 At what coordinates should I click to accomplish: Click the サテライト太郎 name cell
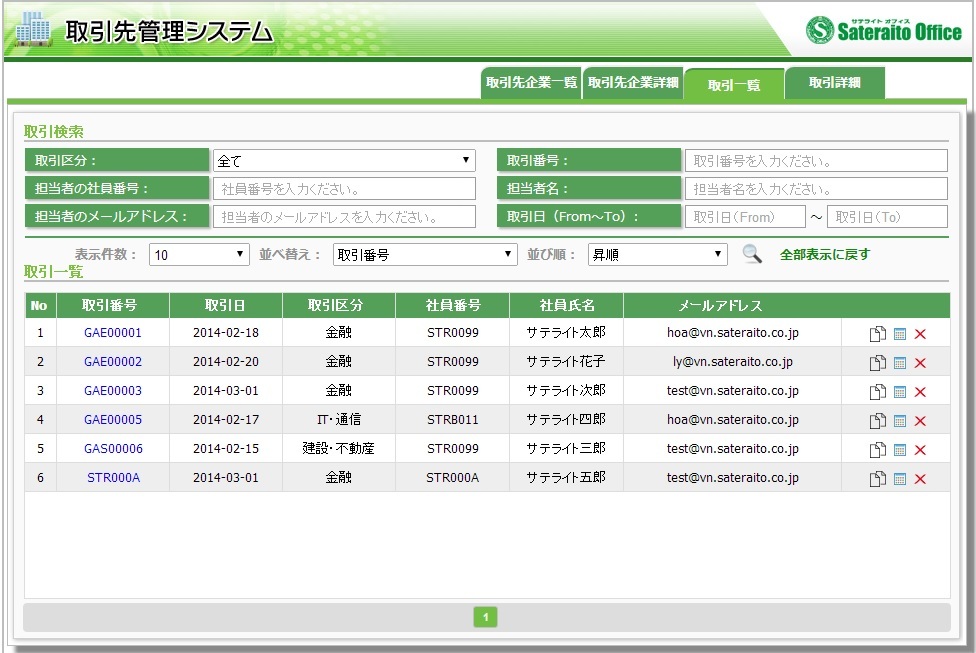(566, 332)
